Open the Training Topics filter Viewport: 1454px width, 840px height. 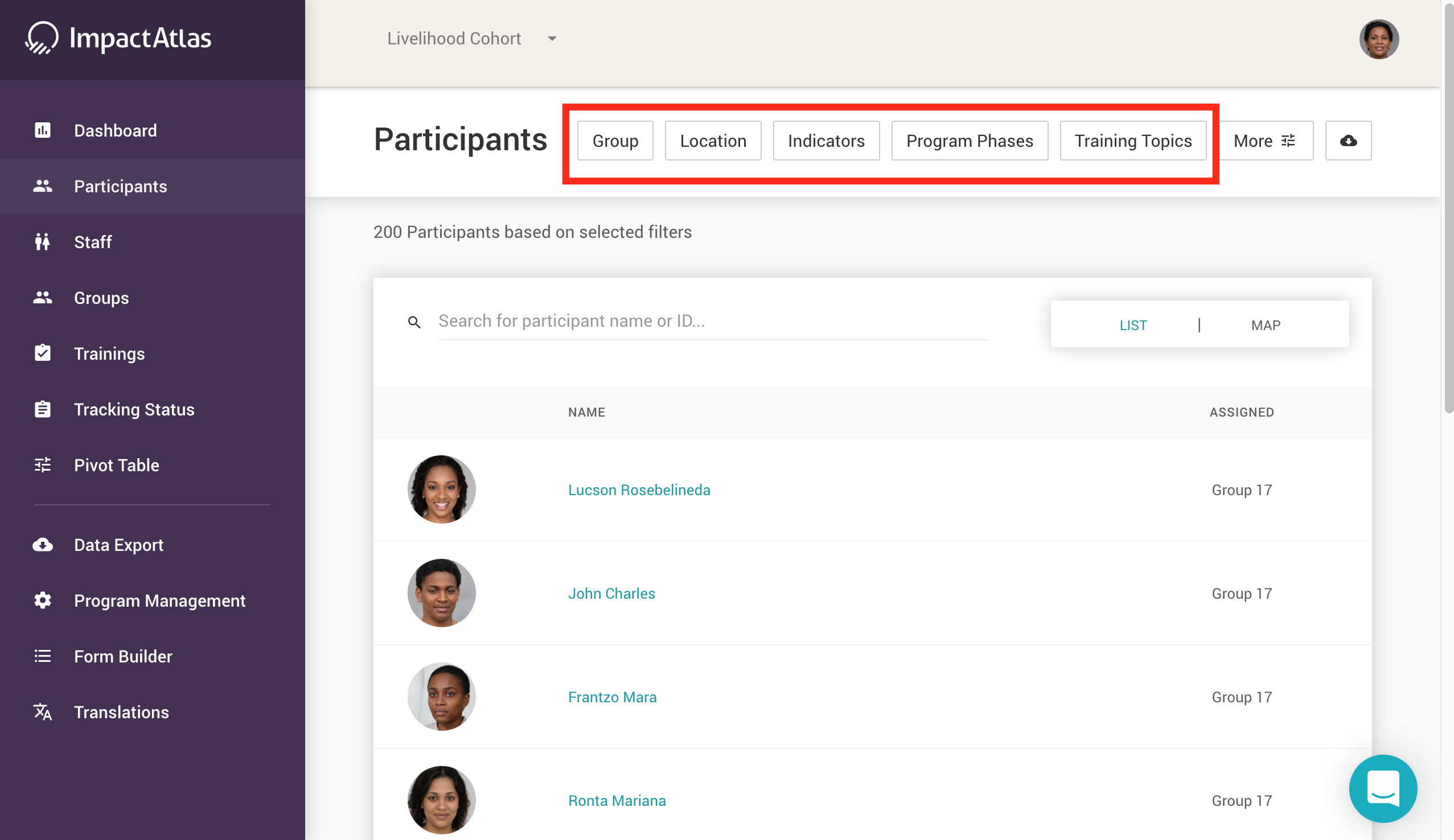click(x=1133, y=141)
